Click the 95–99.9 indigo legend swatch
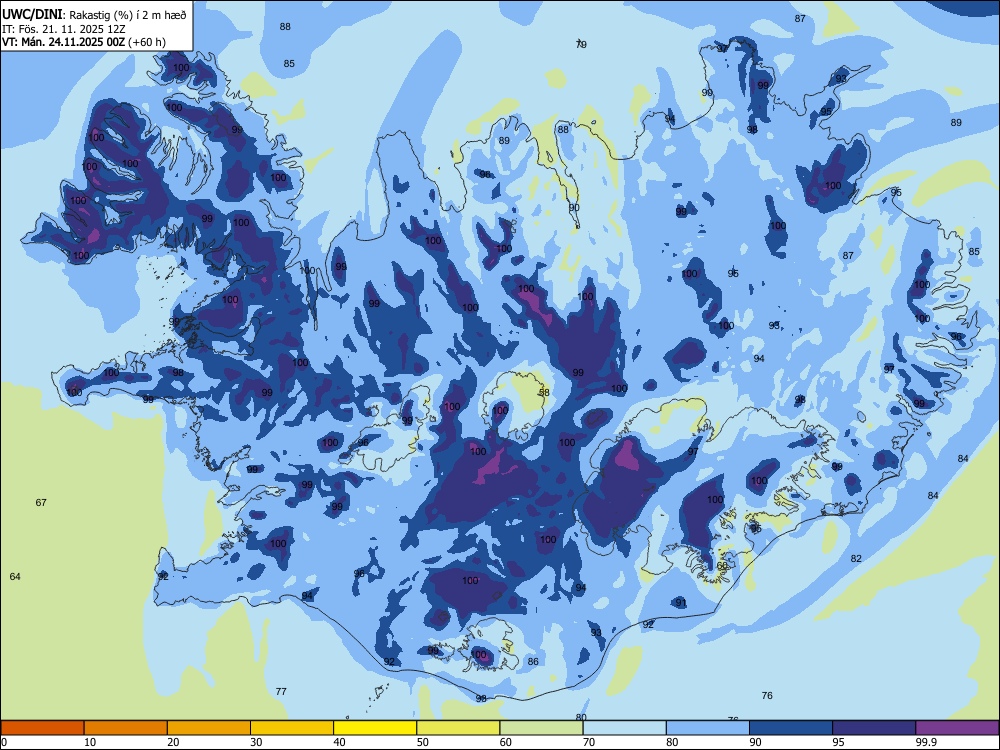Image resolution: width=1000 pixels, height=750 pixels. click(x=874, y=728)
